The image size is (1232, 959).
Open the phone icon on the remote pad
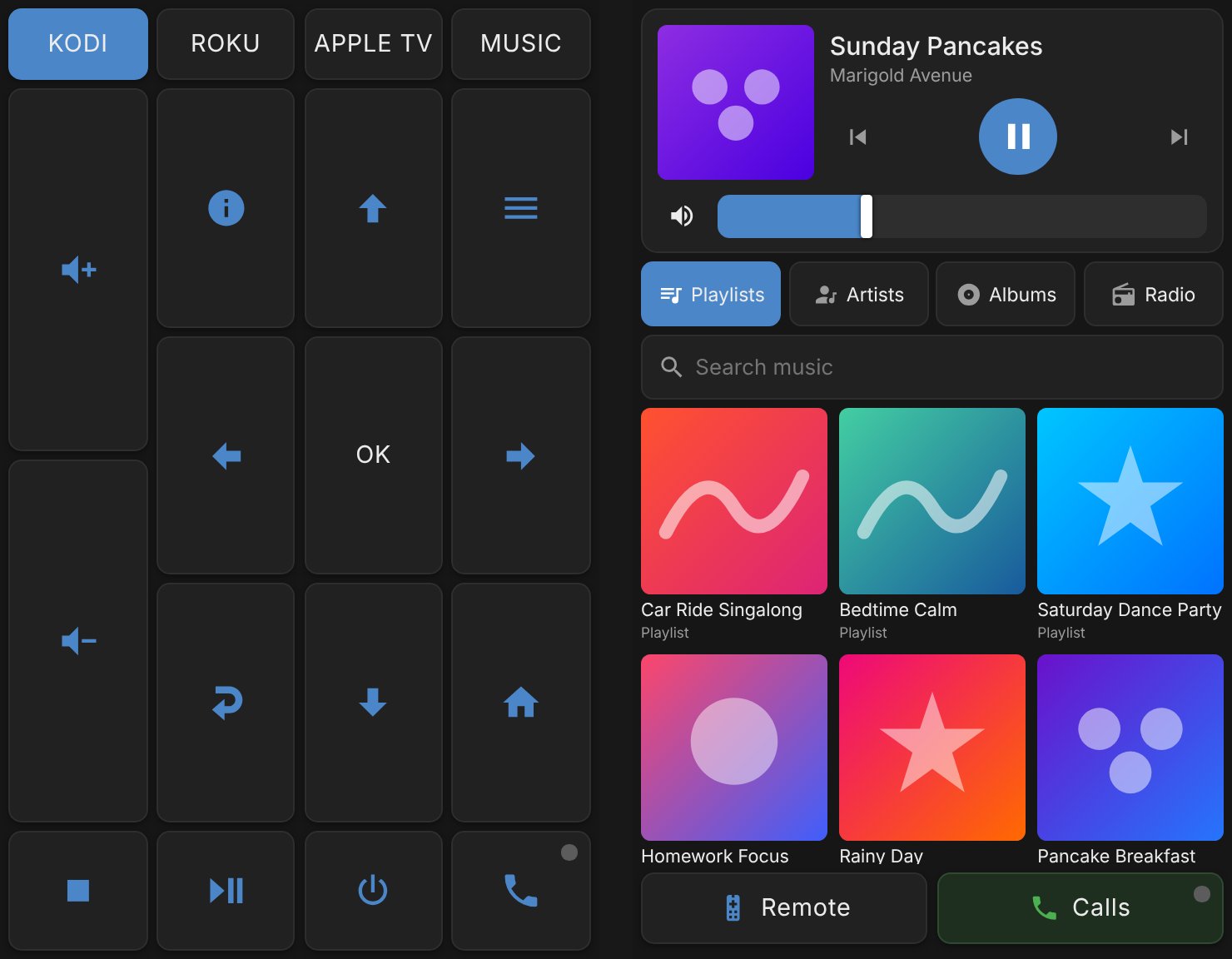(521, 891)
